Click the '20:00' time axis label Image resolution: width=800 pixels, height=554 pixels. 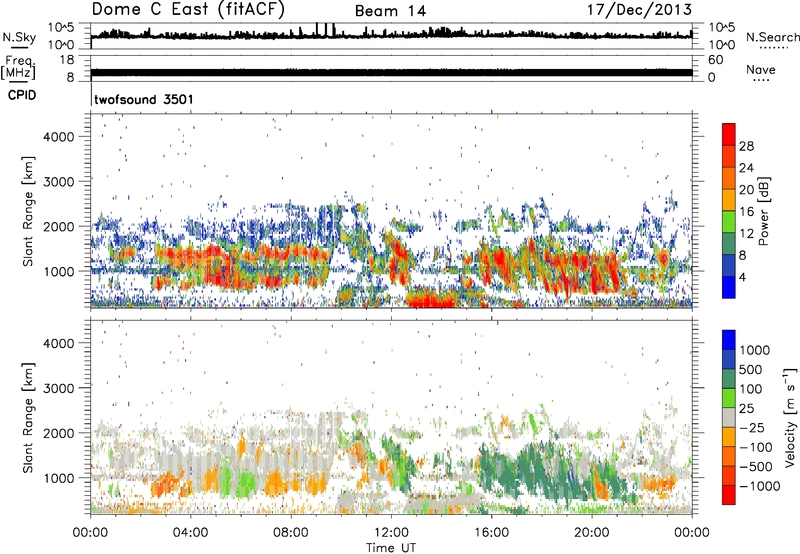591,533
